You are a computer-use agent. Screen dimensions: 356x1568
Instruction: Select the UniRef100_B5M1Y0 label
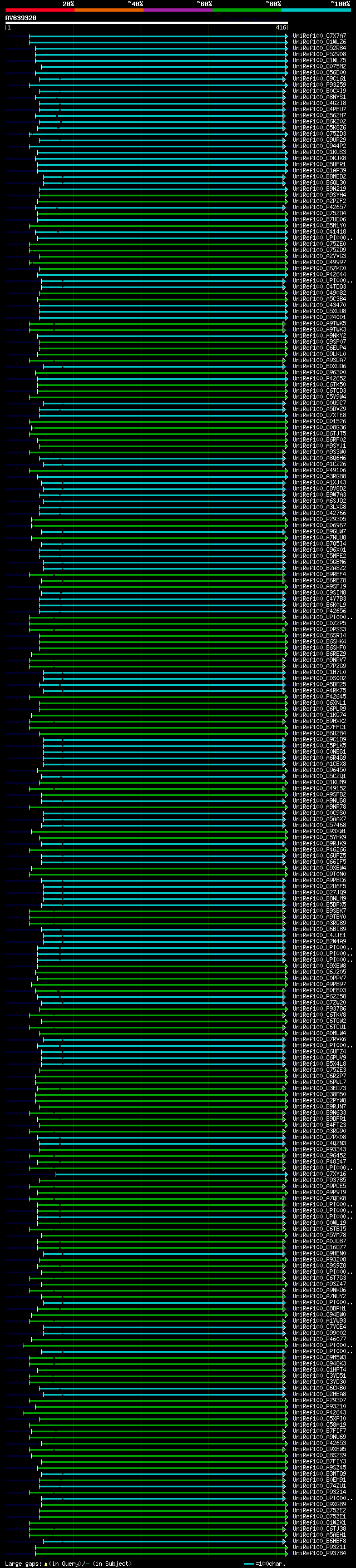(319, 225)
